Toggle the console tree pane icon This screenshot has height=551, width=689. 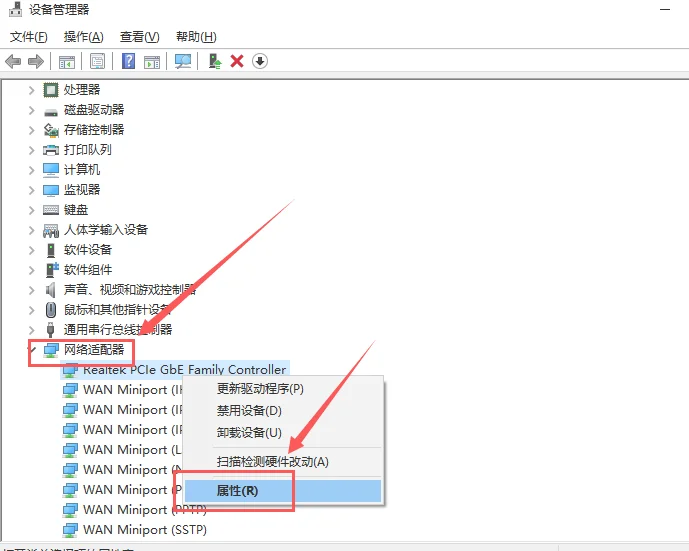pos(67,62)
